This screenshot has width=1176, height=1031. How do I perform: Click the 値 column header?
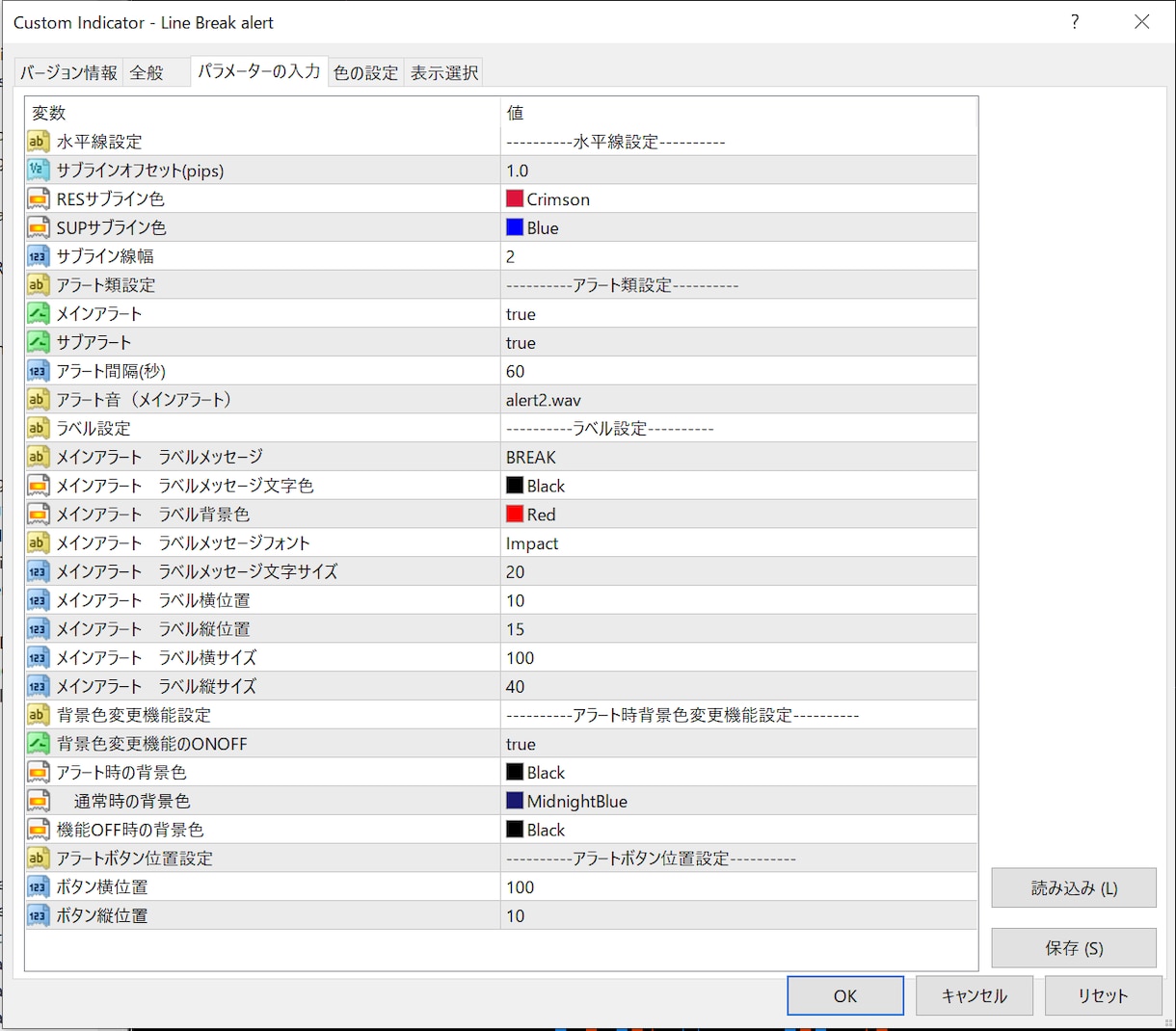click(x=739, y=113)
